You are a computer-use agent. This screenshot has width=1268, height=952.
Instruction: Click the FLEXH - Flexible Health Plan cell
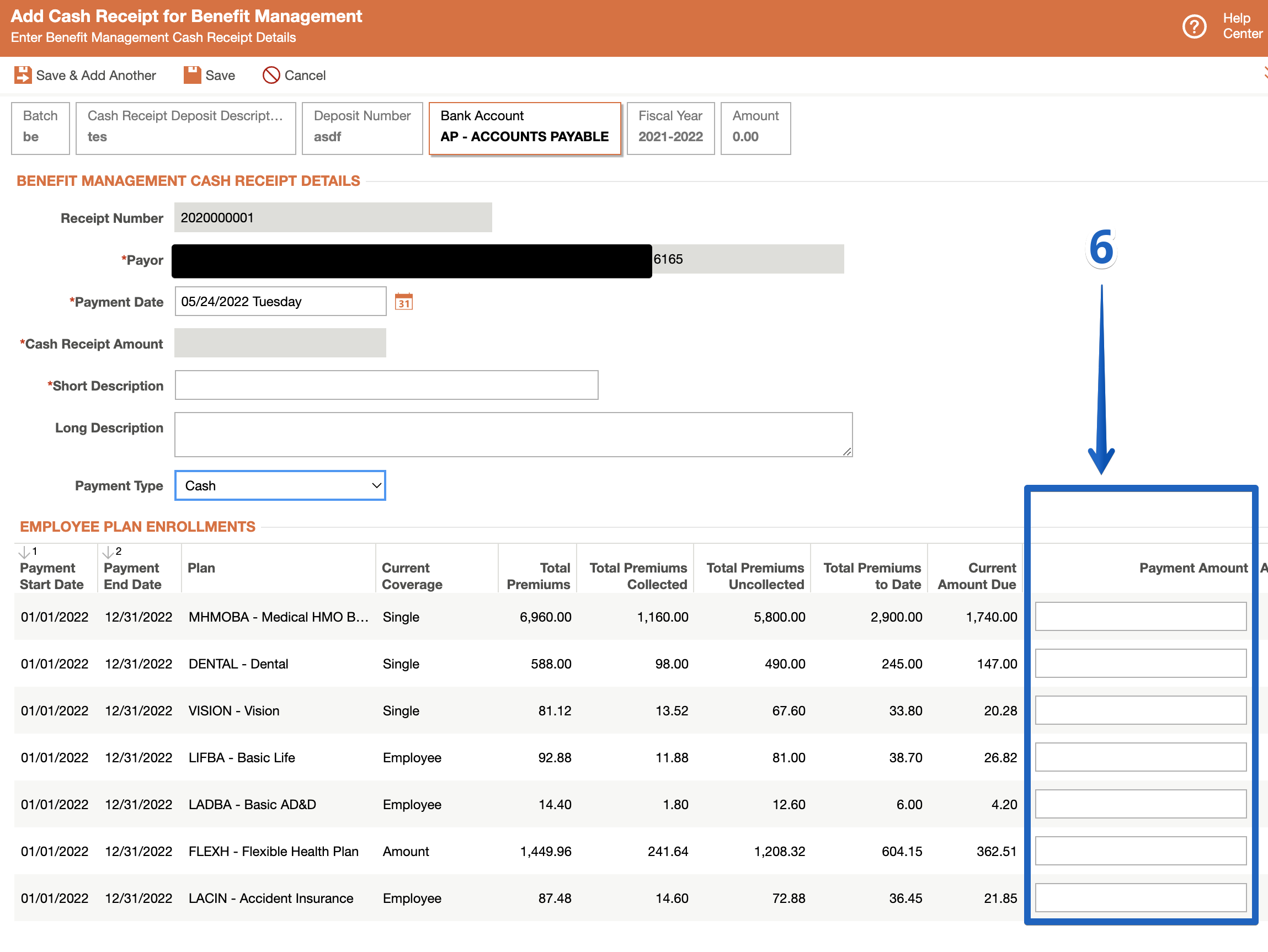point(274,852)
